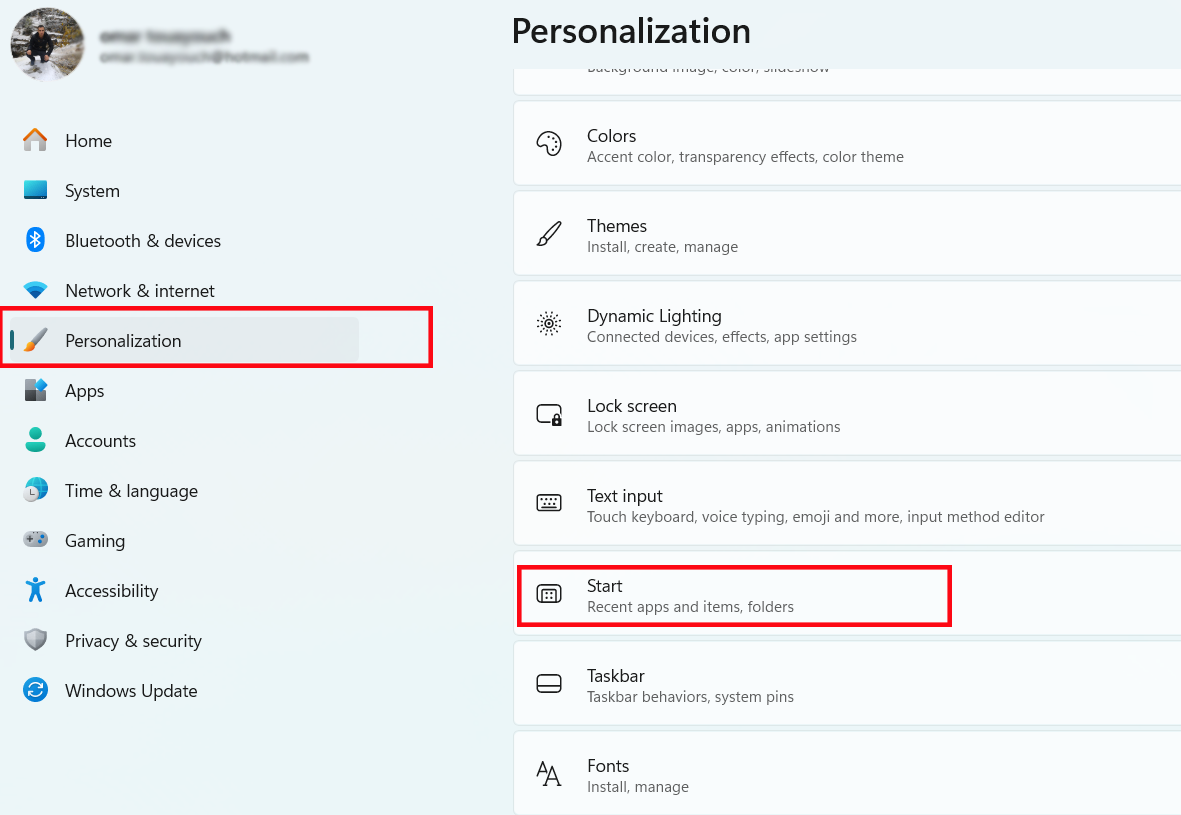Click the Lock screen icon
The width and height of the screenshot is (1181, 815).
pos(549,415)
